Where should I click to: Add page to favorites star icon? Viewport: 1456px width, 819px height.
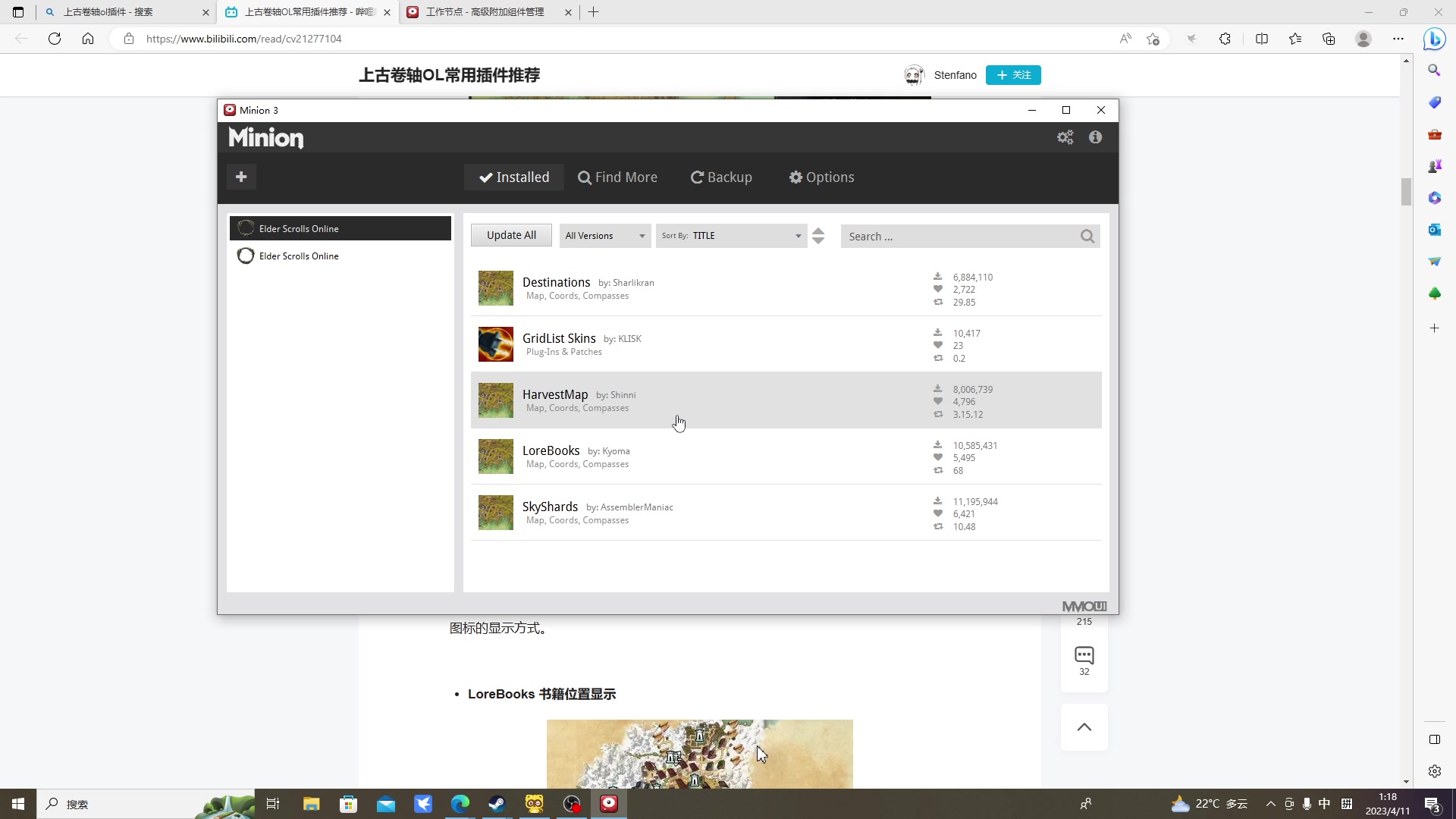click(1153, 39)
